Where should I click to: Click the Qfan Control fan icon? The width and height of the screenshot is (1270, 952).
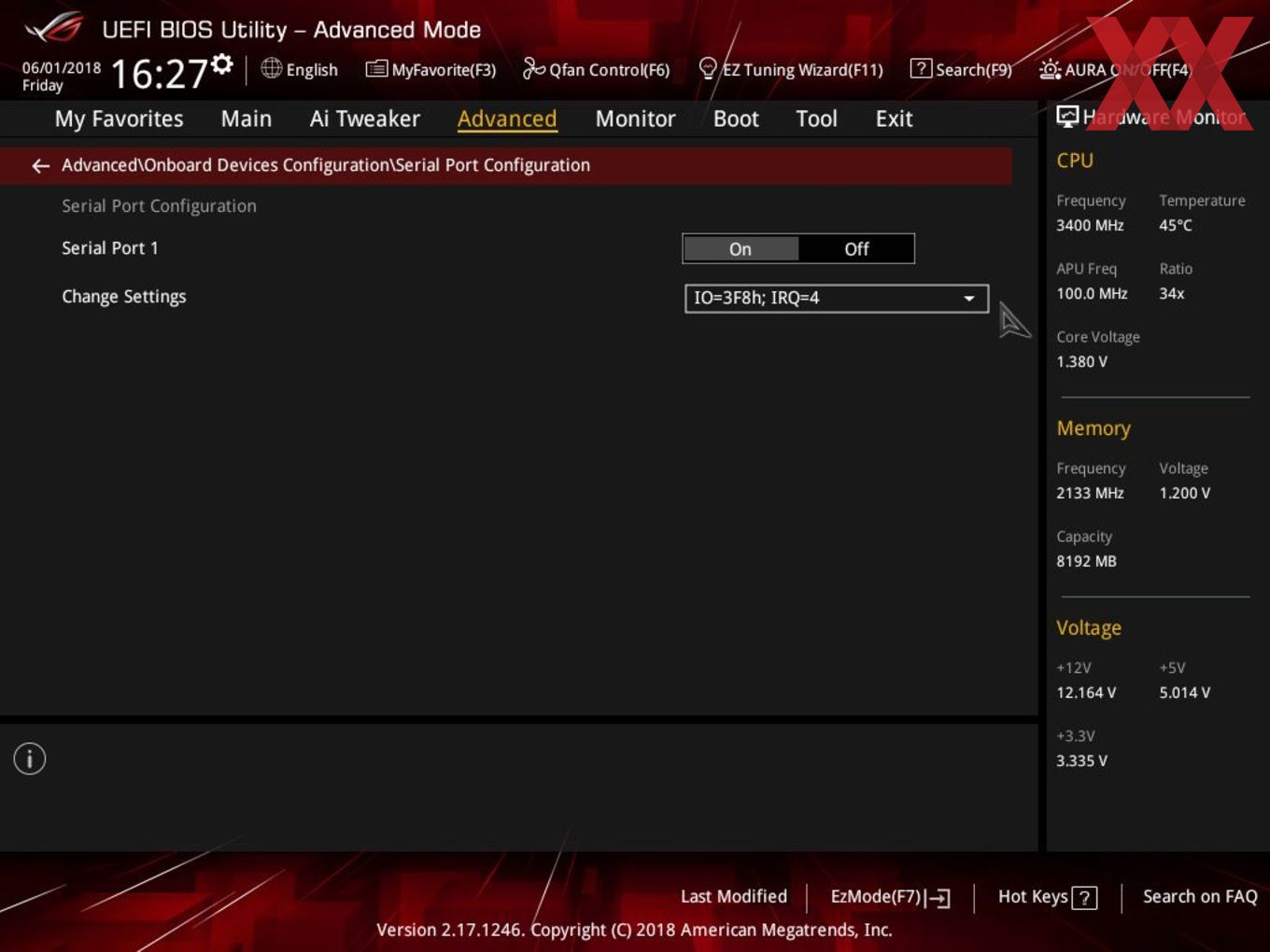(533, 68)
